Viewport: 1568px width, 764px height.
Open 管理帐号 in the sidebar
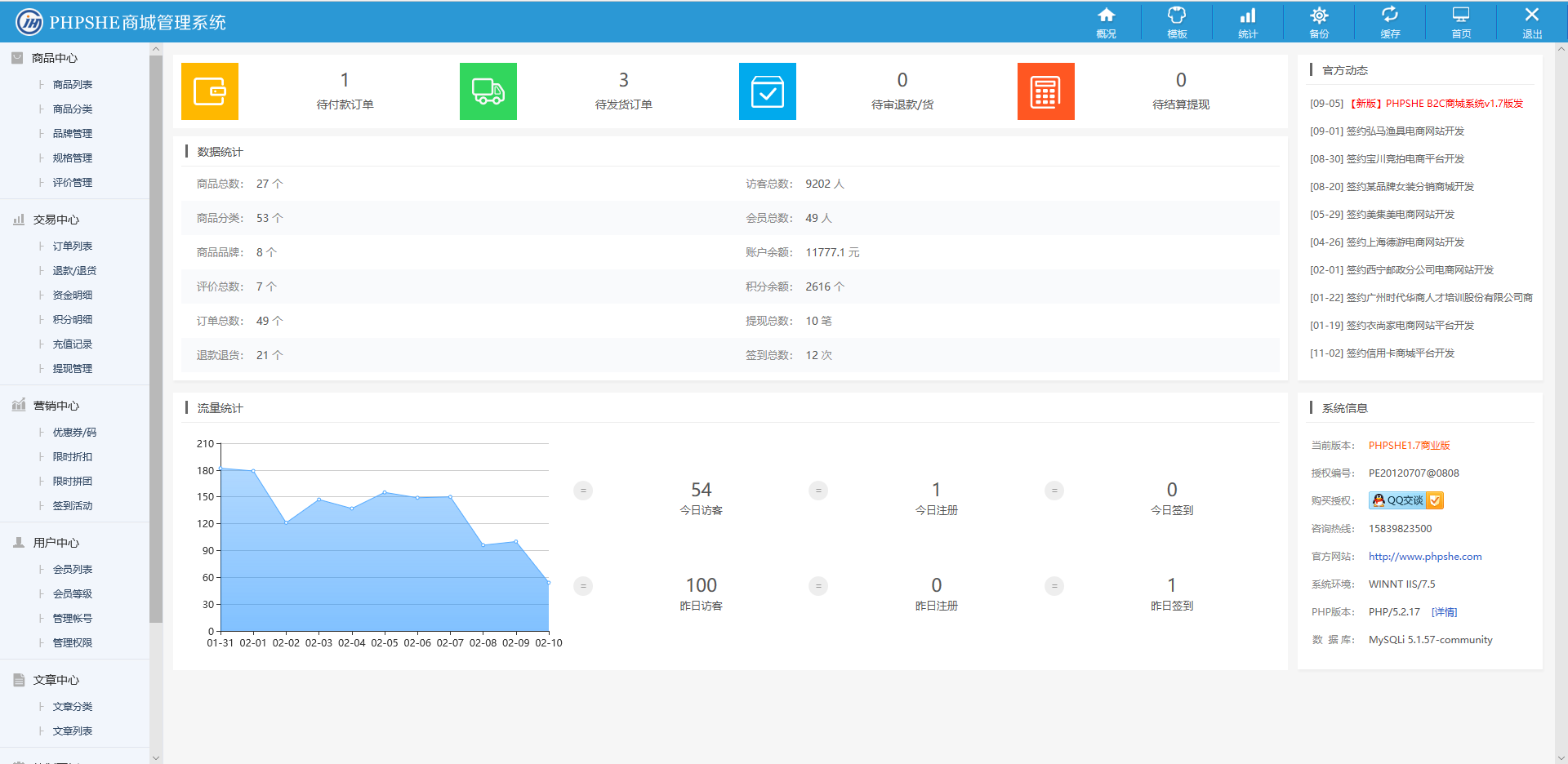pos(73,619)
